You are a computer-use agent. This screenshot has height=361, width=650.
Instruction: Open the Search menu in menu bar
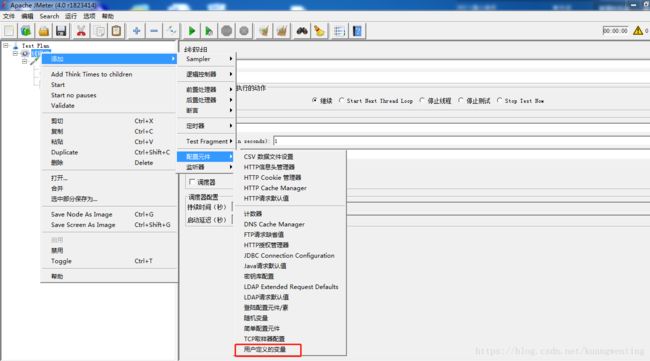tap(49, 16)
